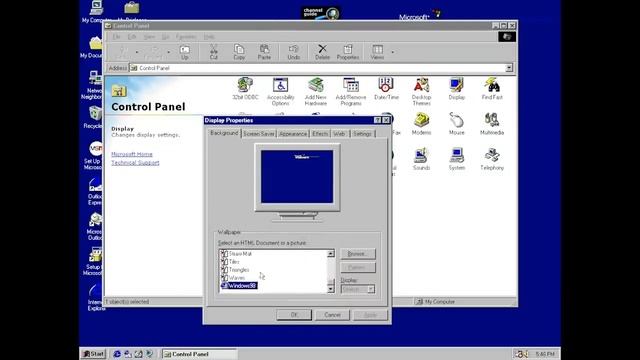640x360 pixels.
Task: Open the 32bit ODBC control panel icon
Action: [245, 89]
